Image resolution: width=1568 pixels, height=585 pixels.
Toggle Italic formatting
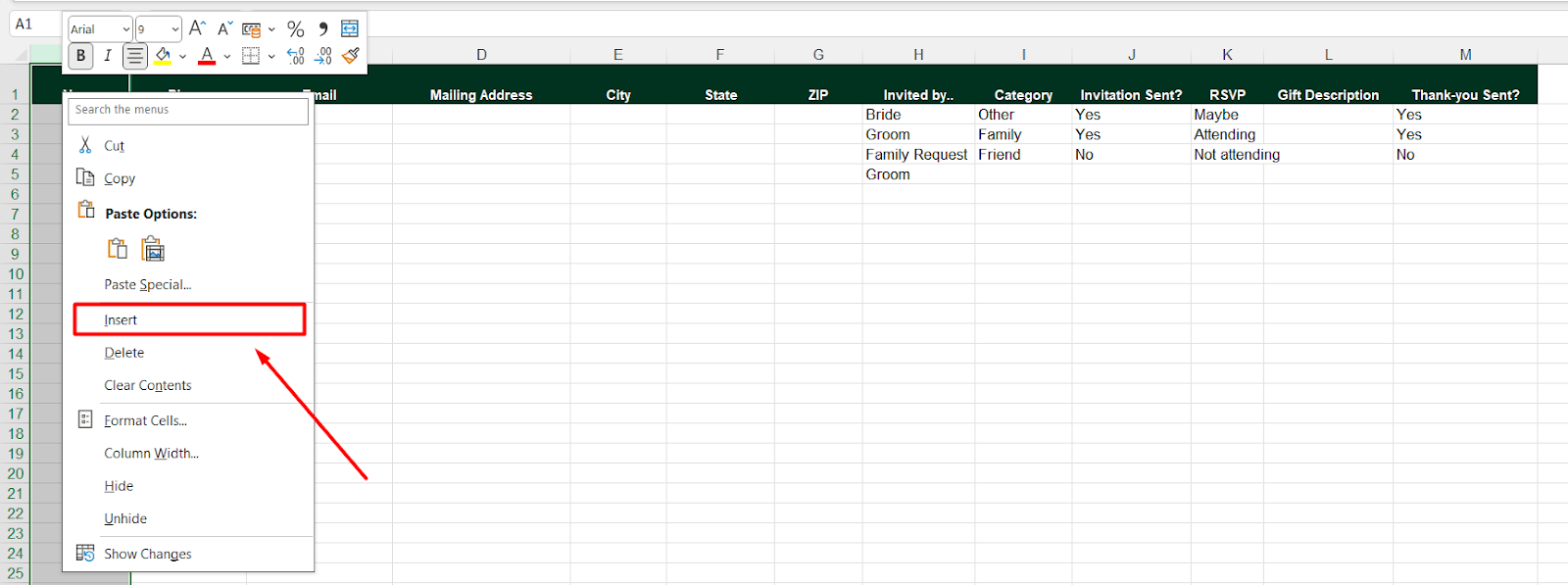(108, 56)
